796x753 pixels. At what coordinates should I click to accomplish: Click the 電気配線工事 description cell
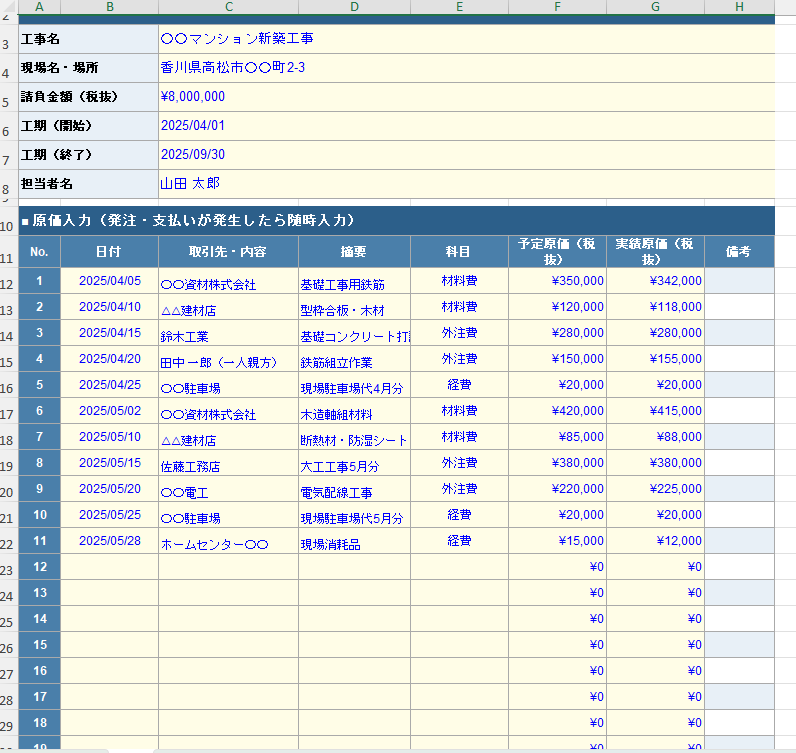point(354,489)
